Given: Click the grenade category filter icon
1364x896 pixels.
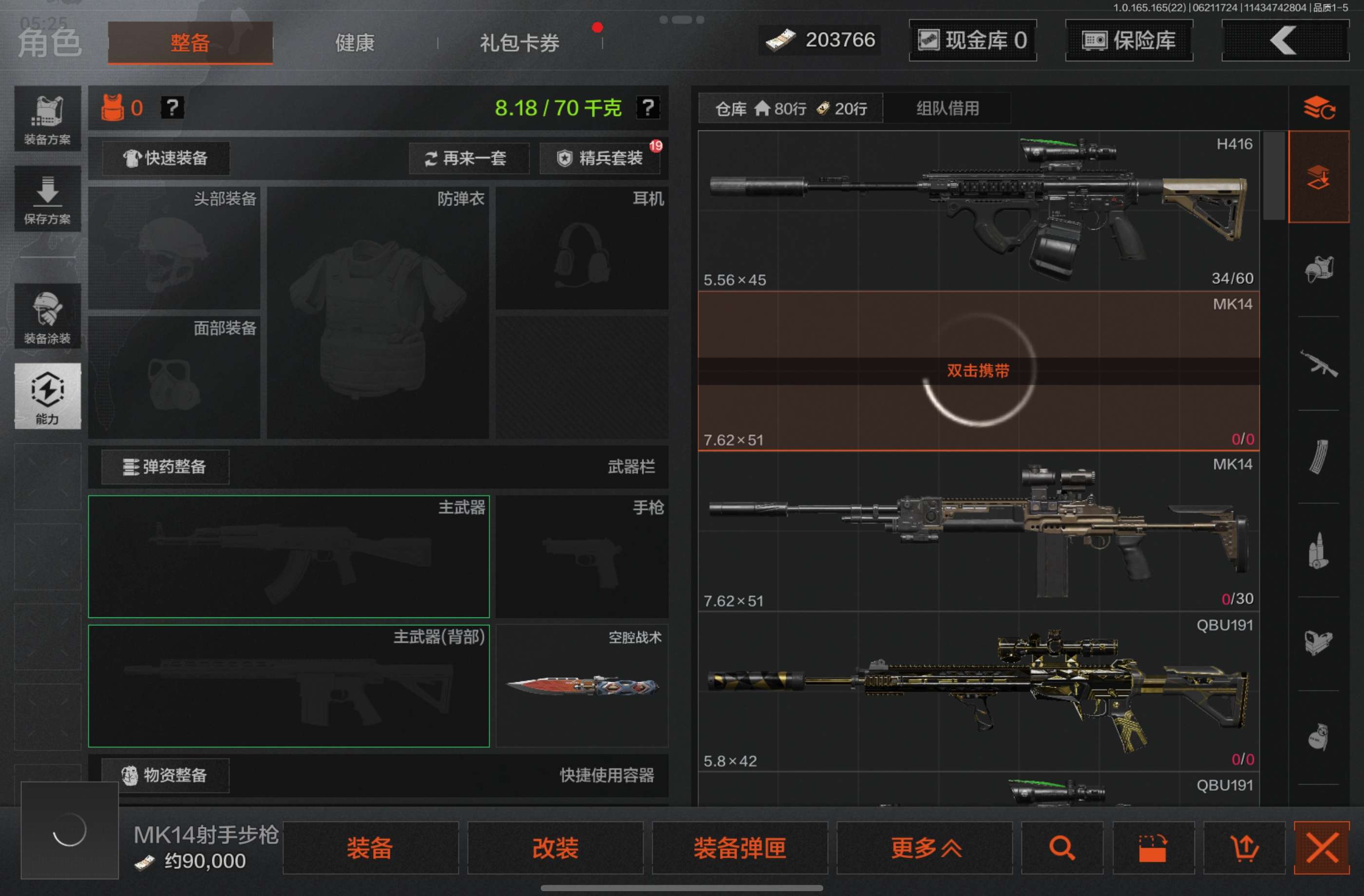Looking at the screenshot, I should (1319, 737).
